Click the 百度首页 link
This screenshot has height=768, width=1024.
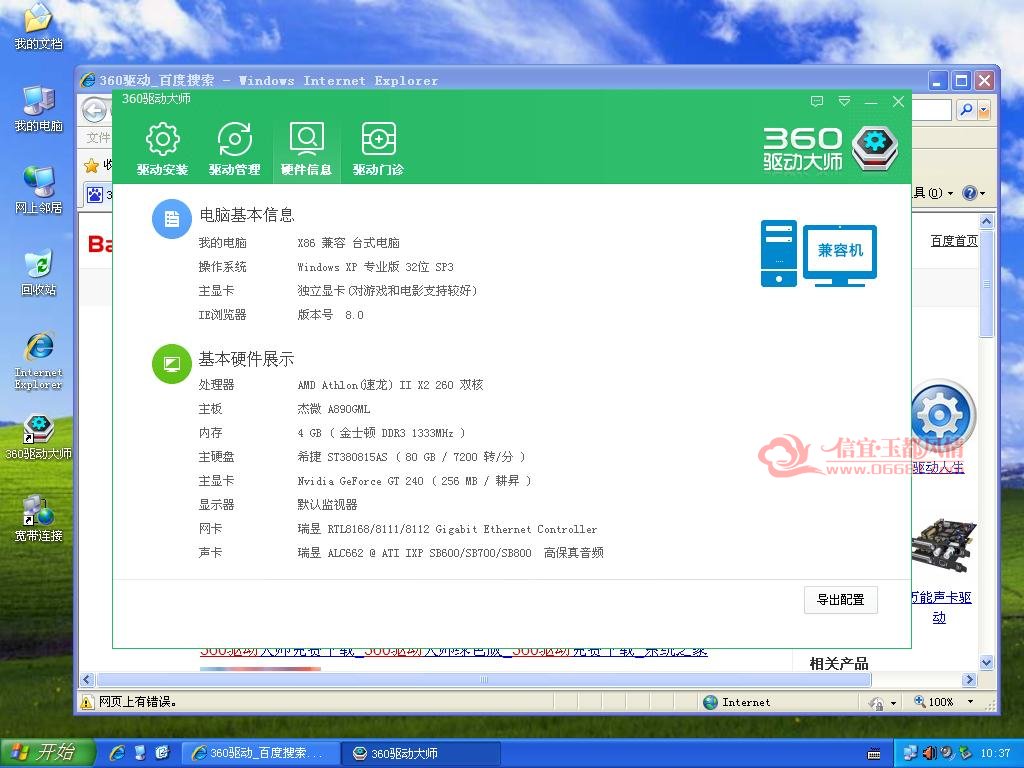954,241
